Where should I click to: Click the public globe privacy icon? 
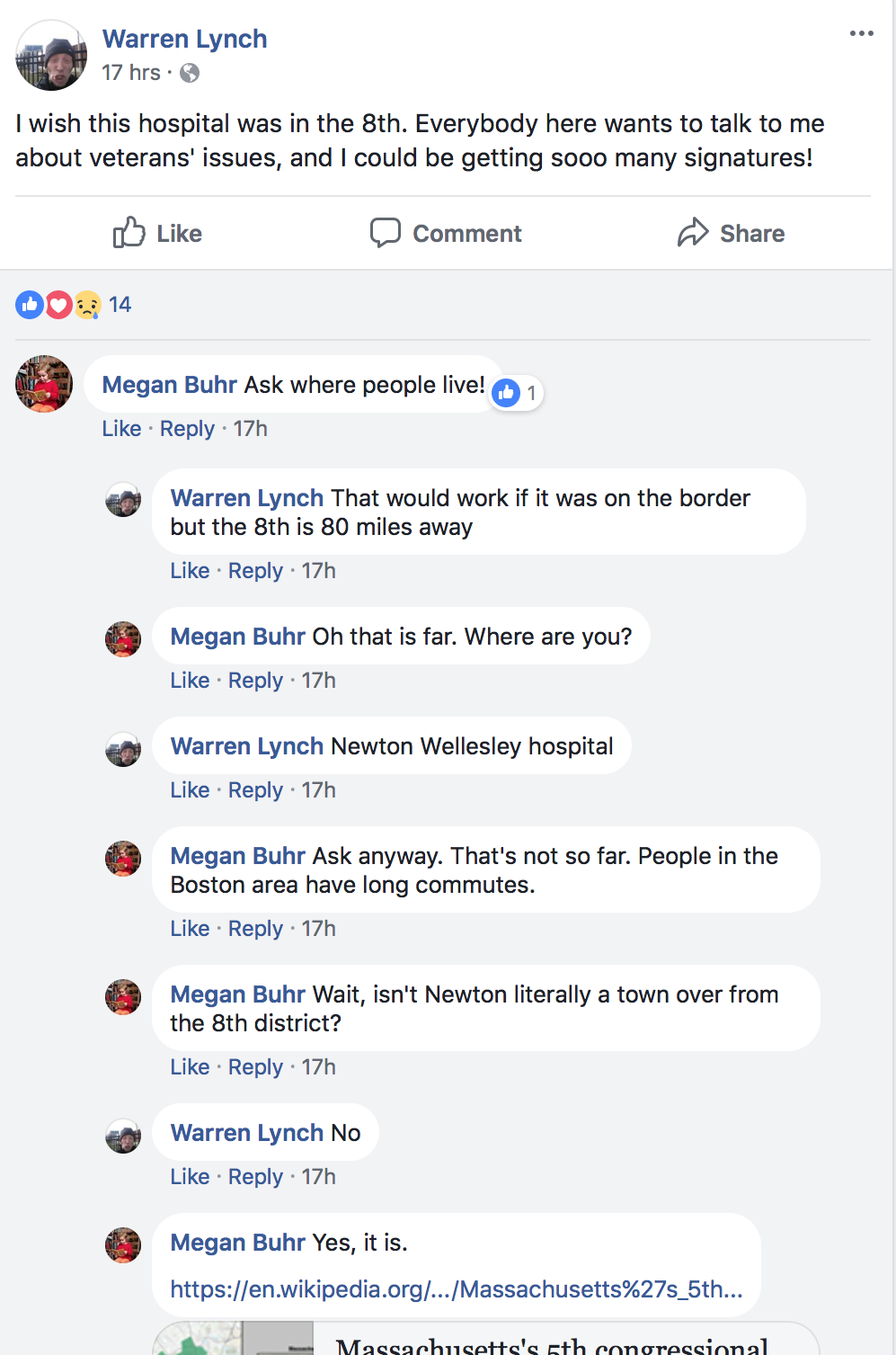tap(190, 73)
